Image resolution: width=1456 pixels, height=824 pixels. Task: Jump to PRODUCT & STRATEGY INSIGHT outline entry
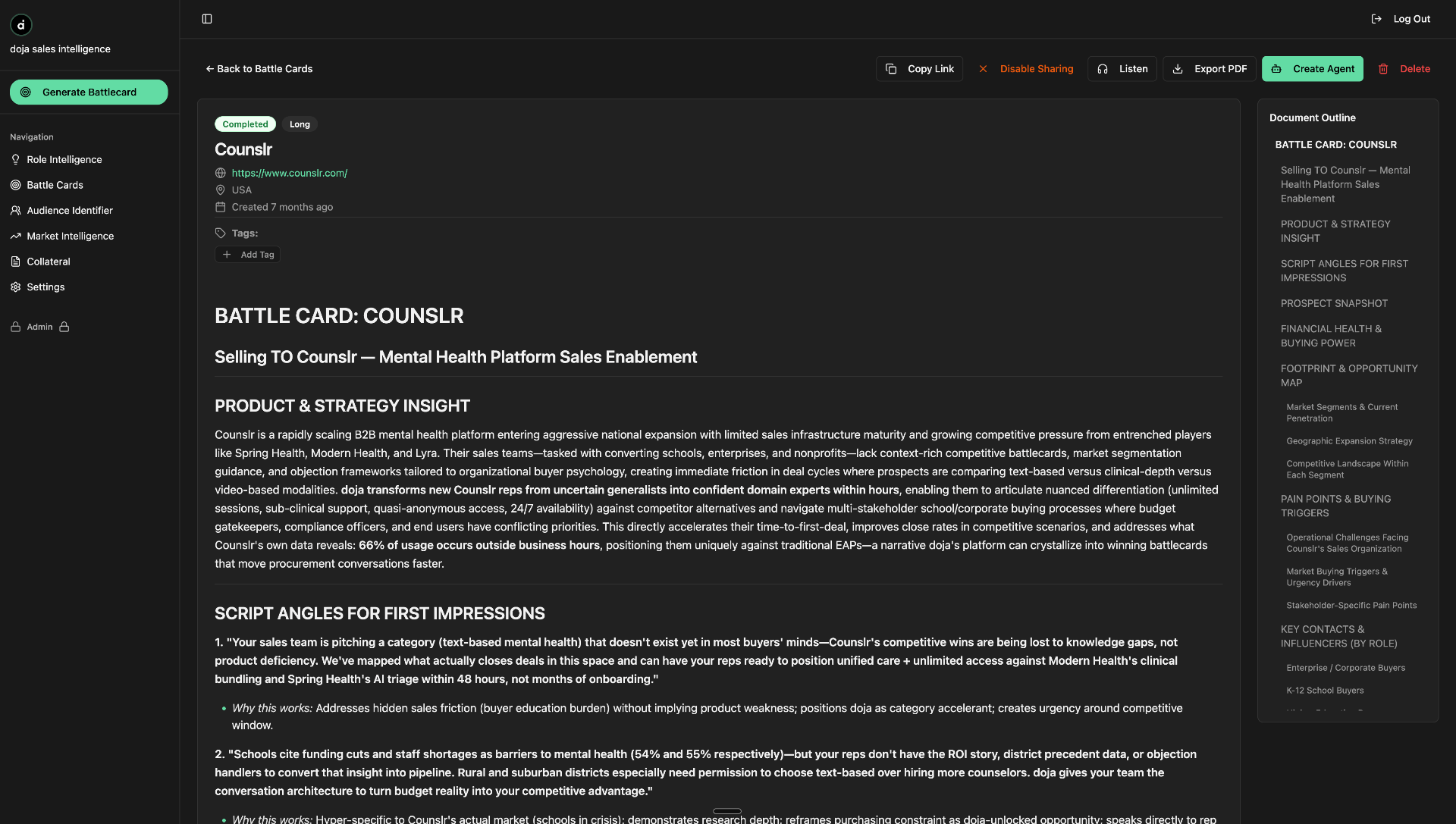click(x=1335, y=231)
